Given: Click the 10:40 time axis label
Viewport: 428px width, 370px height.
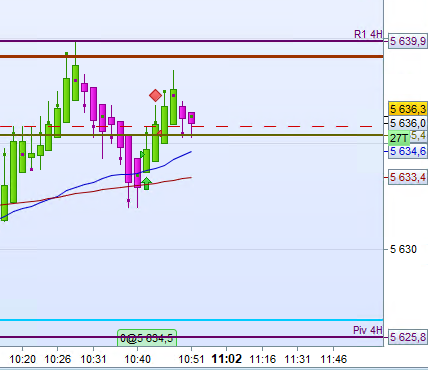Looking at the screenshot, I should tap(138, 359).
